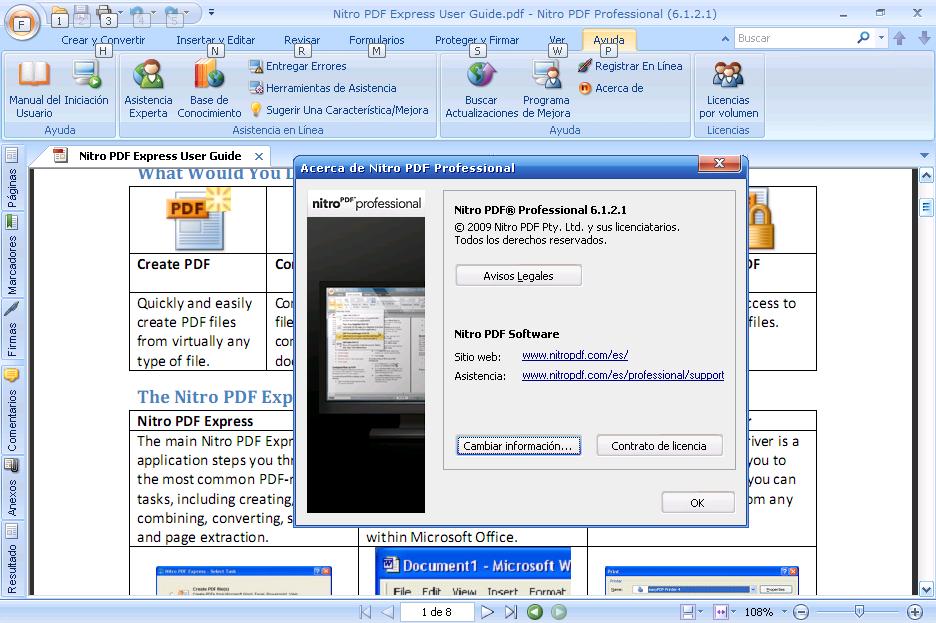Go to previous page arrow
The width and height of the screenshot is (936, 623).
(387, 612)
